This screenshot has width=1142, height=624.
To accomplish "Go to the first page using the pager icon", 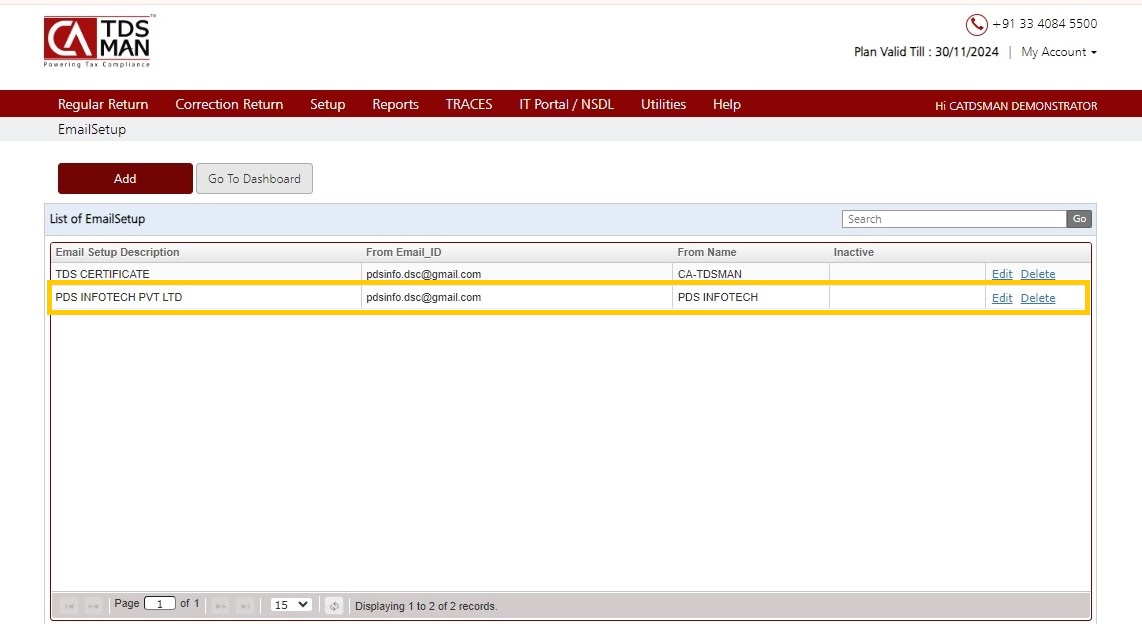I will coord(69,606).
